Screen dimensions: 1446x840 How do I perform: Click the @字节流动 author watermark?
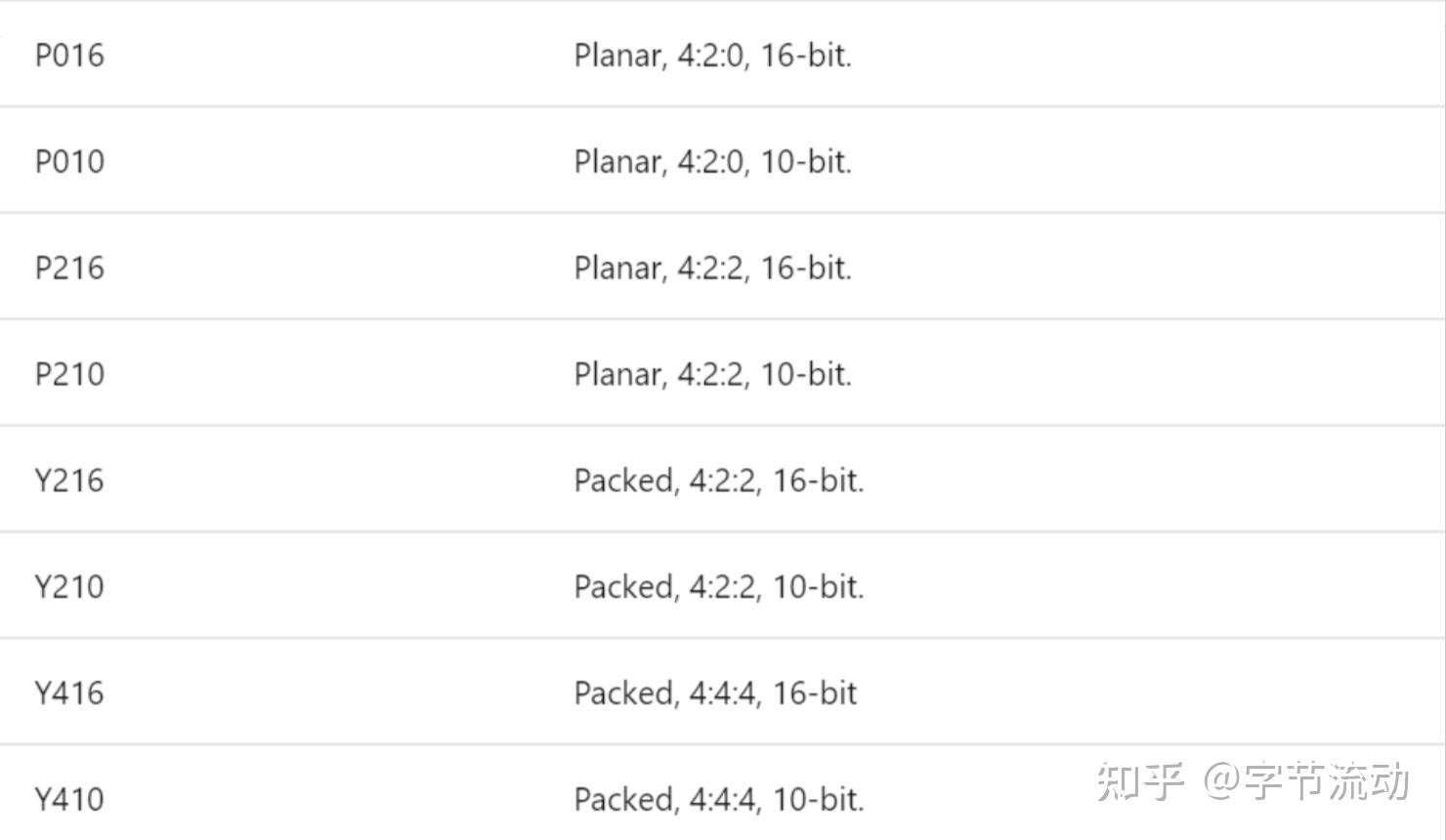pos(1306,781)
